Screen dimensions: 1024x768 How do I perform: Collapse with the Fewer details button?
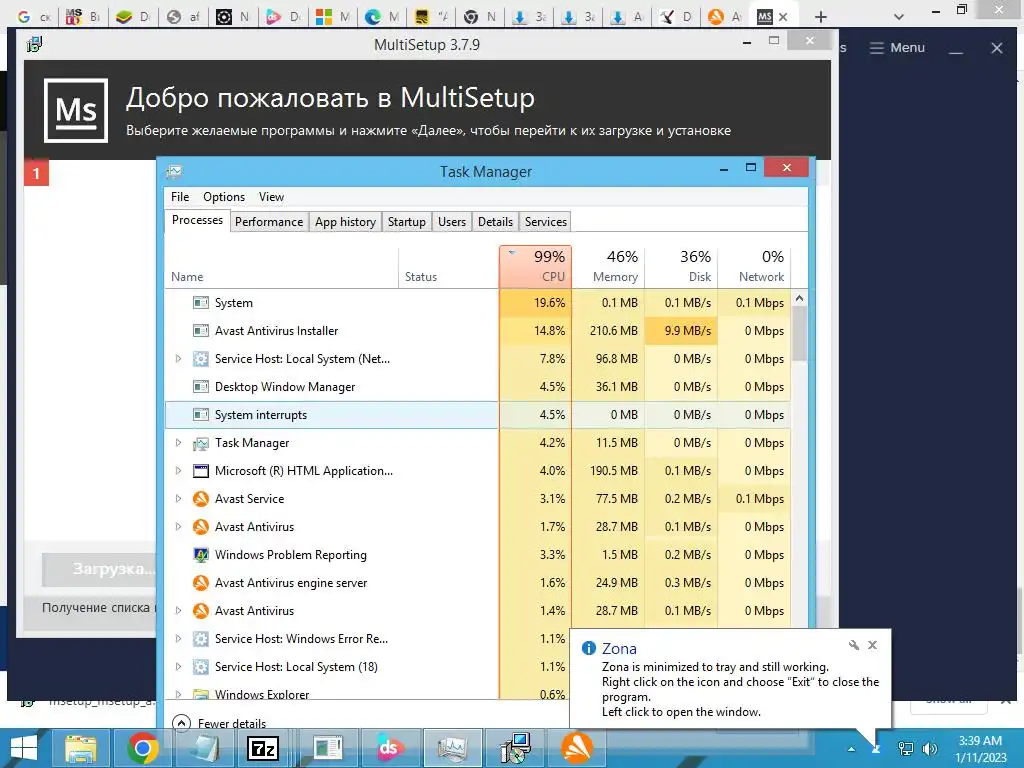pyautogui.click(x=219, y=723)
